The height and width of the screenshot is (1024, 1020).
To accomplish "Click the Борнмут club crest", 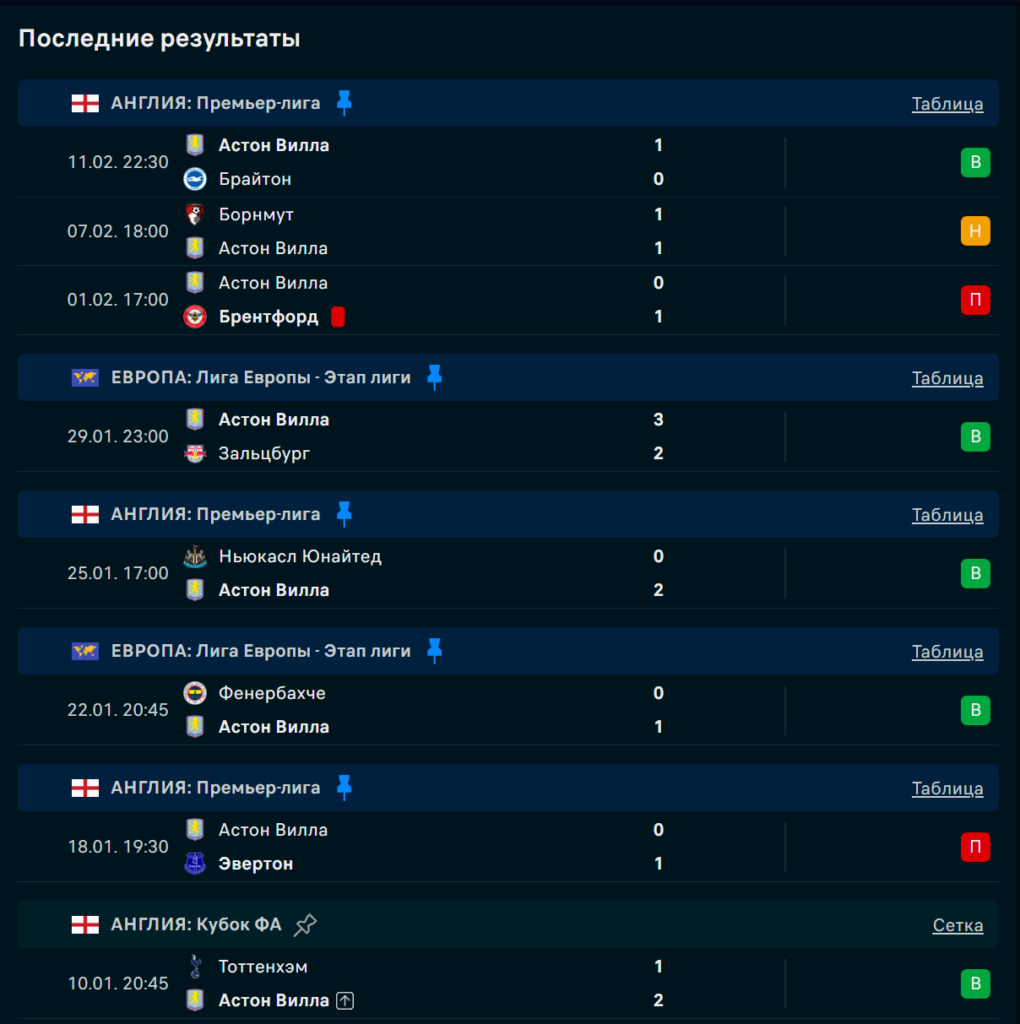I will 195,214.
